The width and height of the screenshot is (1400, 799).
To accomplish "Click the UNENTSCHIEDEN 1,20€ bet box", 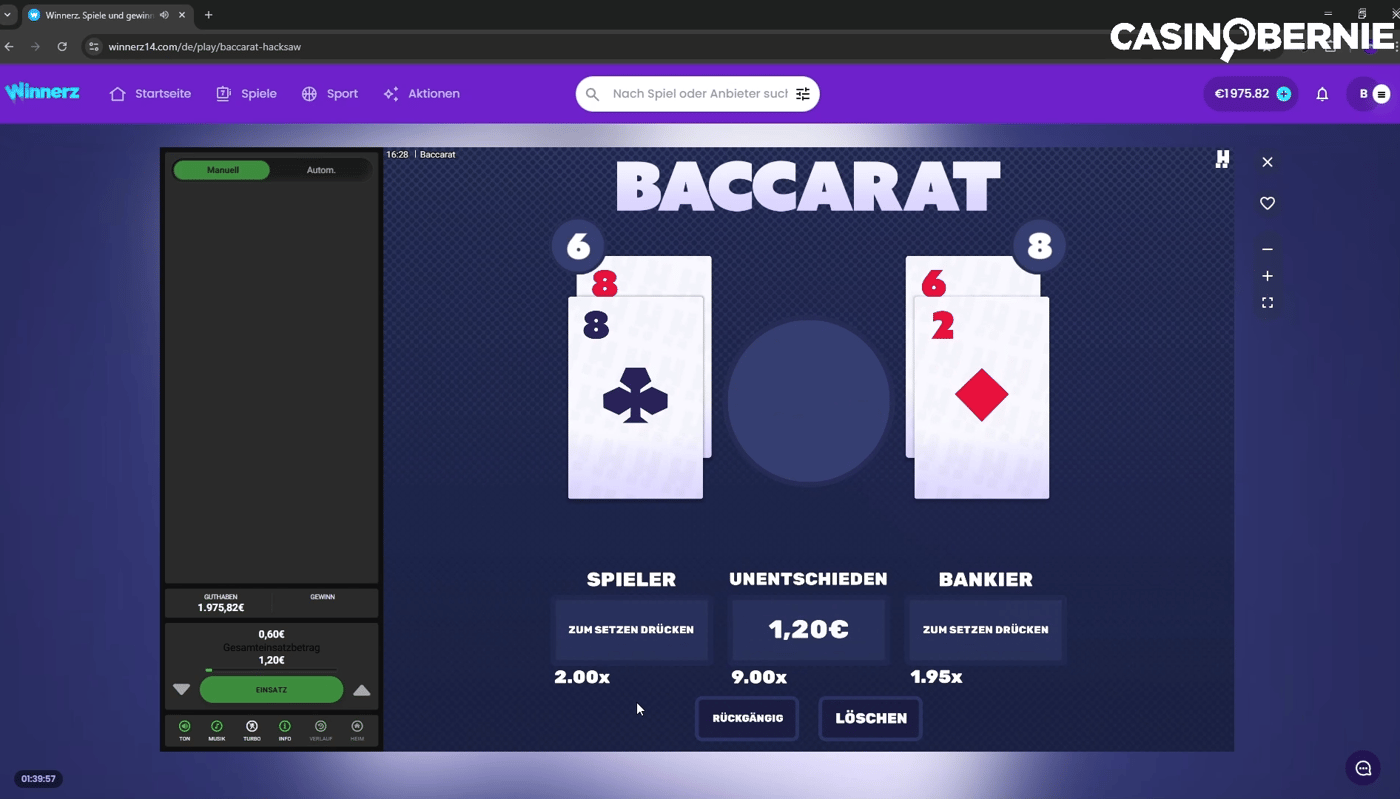I will [808, 630].
